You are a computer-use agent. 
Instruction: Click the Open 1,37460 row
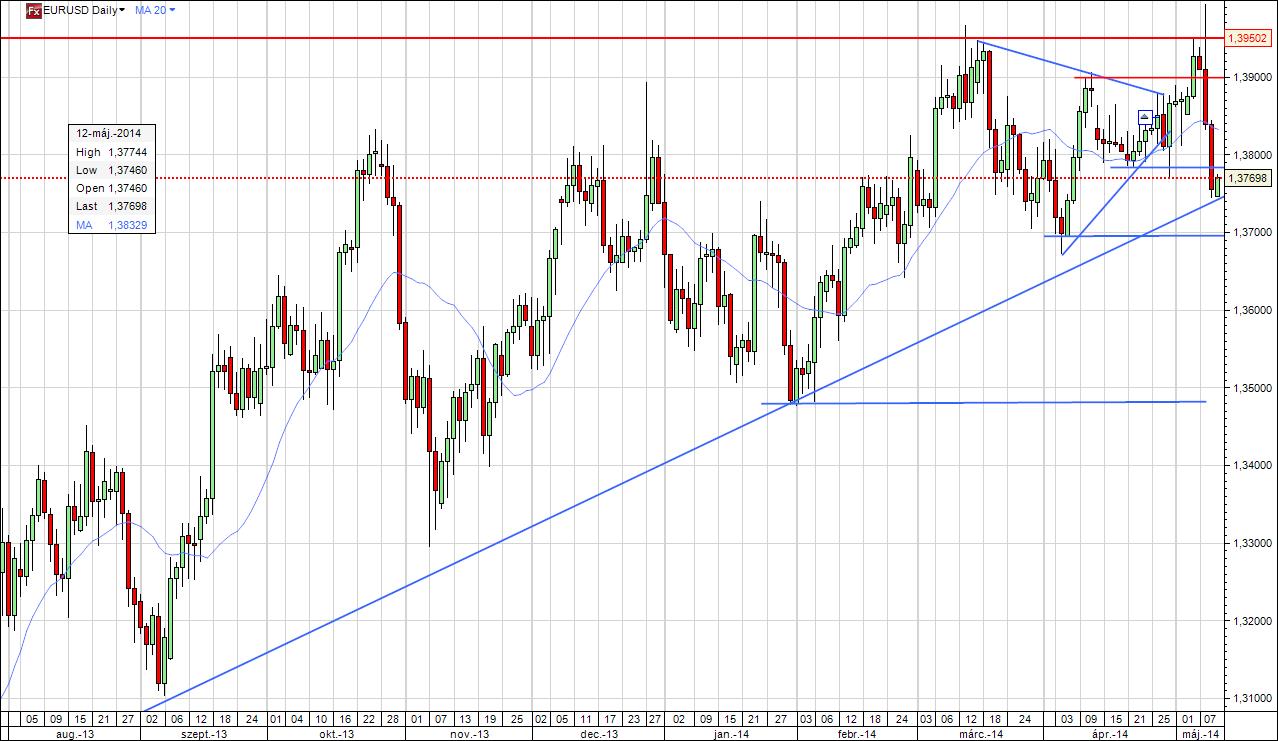click(x=111, y=188)
